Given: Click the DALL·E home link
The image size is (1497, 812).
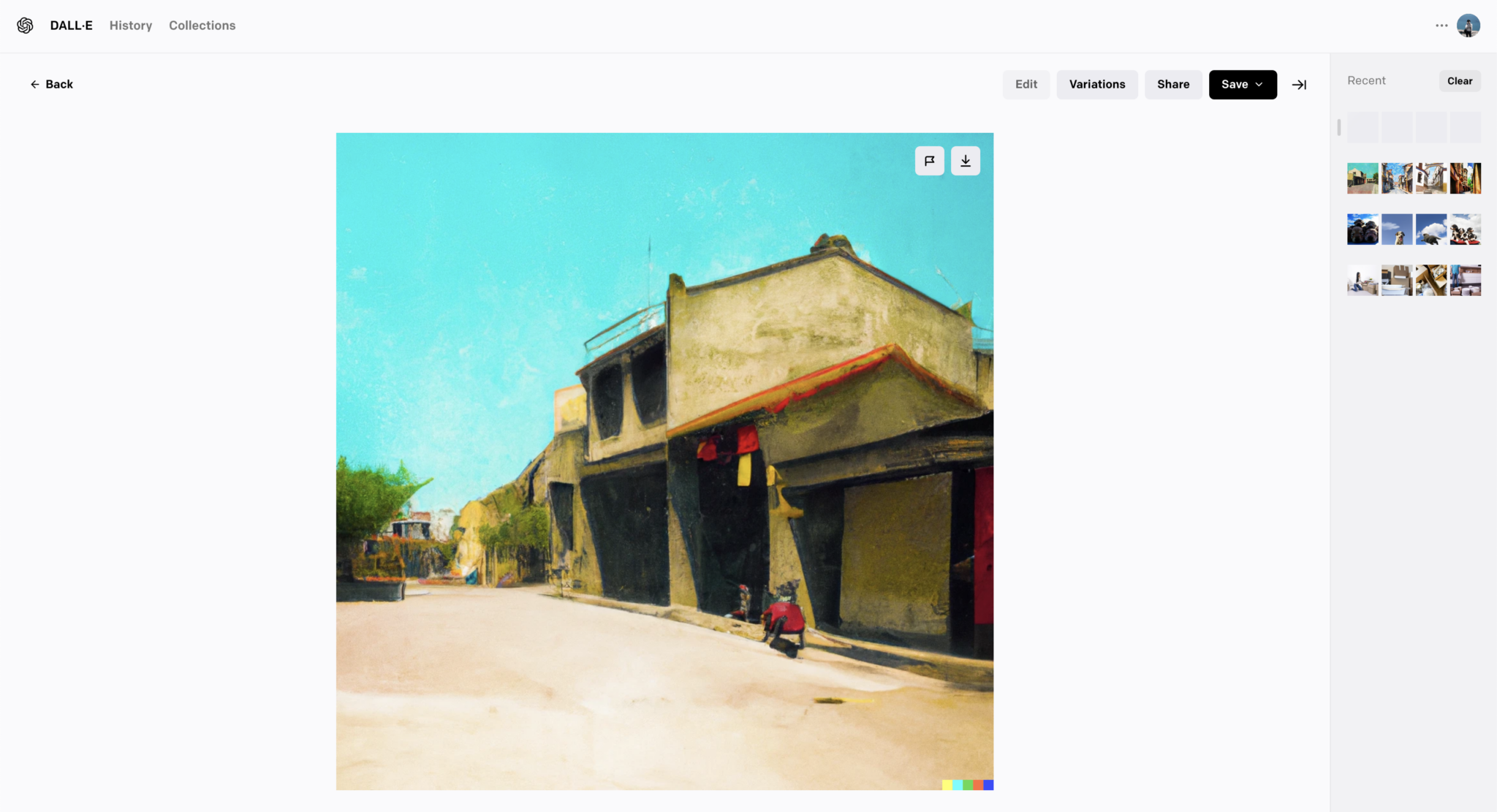Looking at the screenshot, I should tap(71, 26).
